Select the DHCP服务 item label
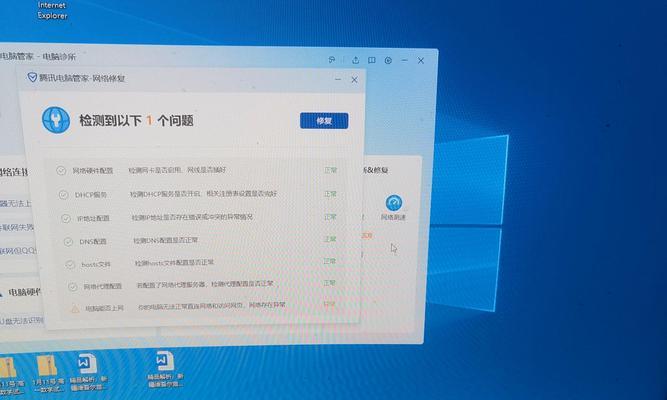Image resolution: width=667 pixels, height=400 pixels. point(91,195)
